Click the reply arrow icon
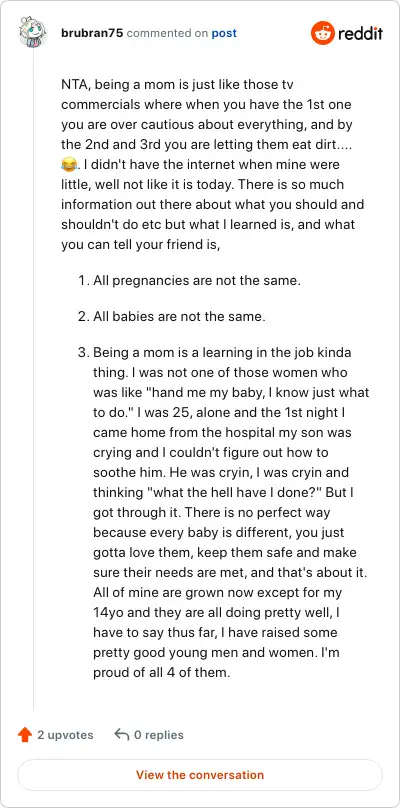Viewport: 400px width, 808px height. [x=121, y=734]
